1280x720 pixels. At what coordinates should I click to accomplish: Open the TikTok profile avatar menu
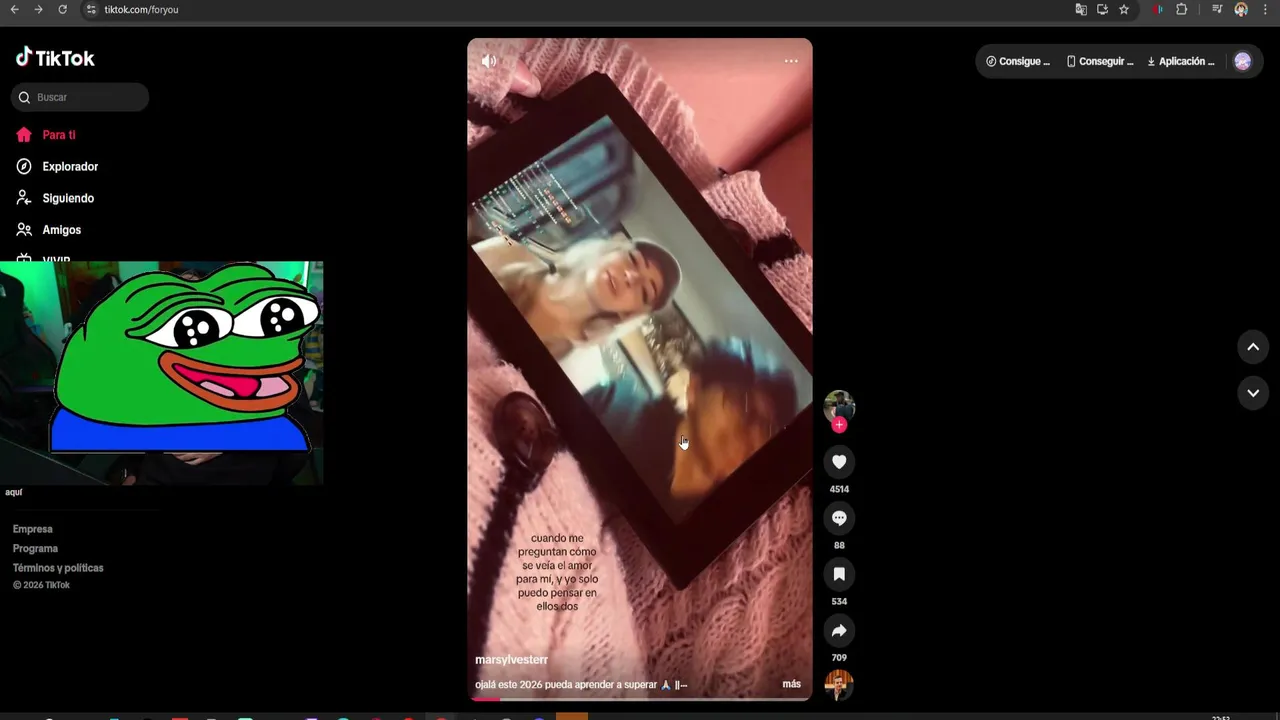point(1242,61)
